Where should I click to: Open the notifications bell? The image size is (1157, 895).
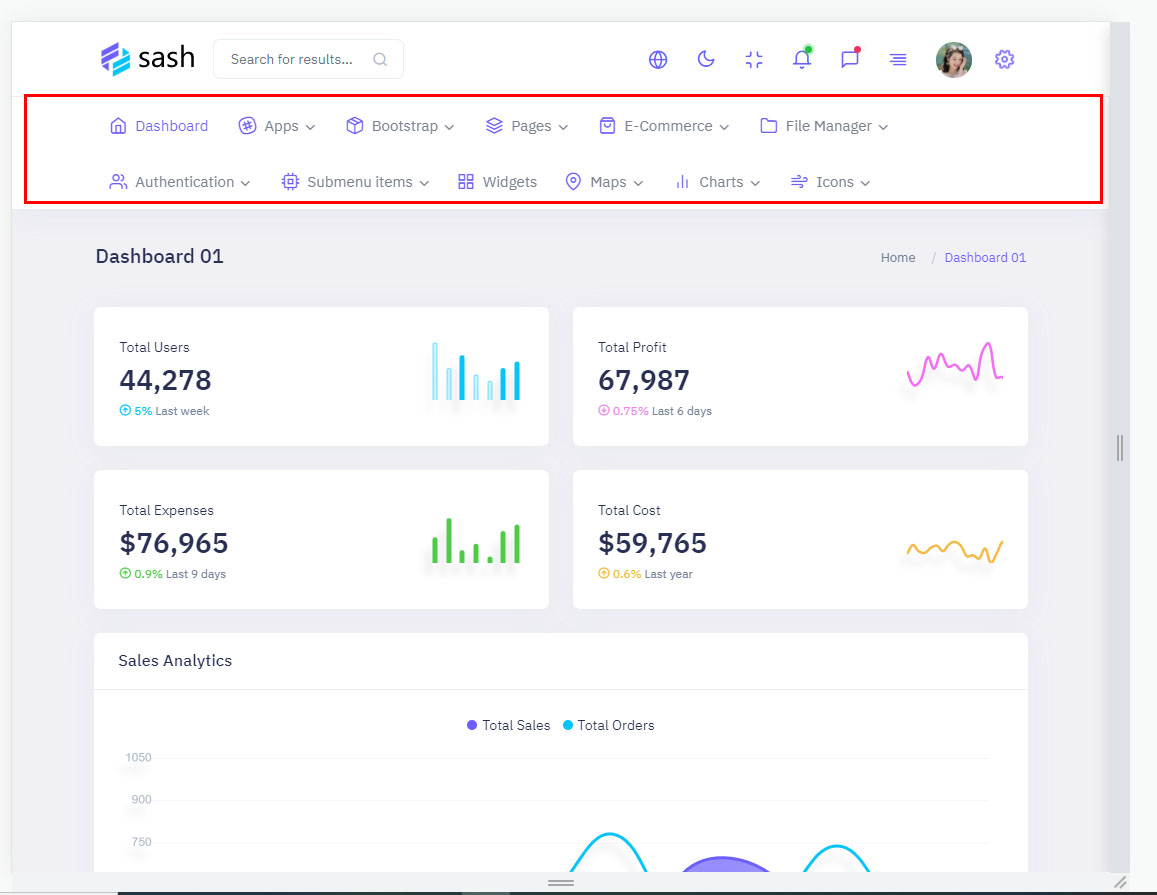tap(802, 60)
